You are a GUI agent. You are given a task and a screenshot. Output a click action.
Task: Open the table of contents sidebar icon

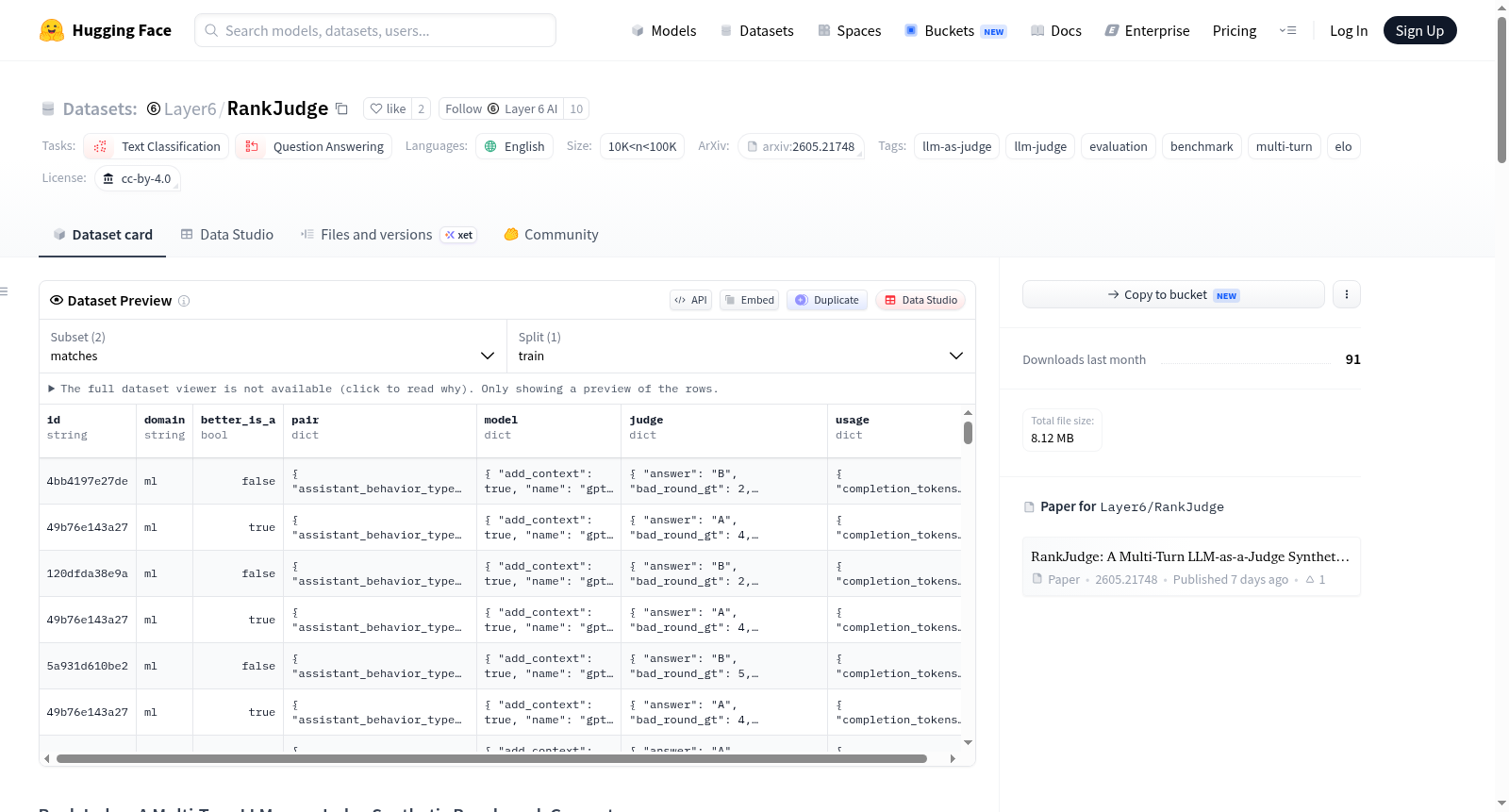coord(4,291)
